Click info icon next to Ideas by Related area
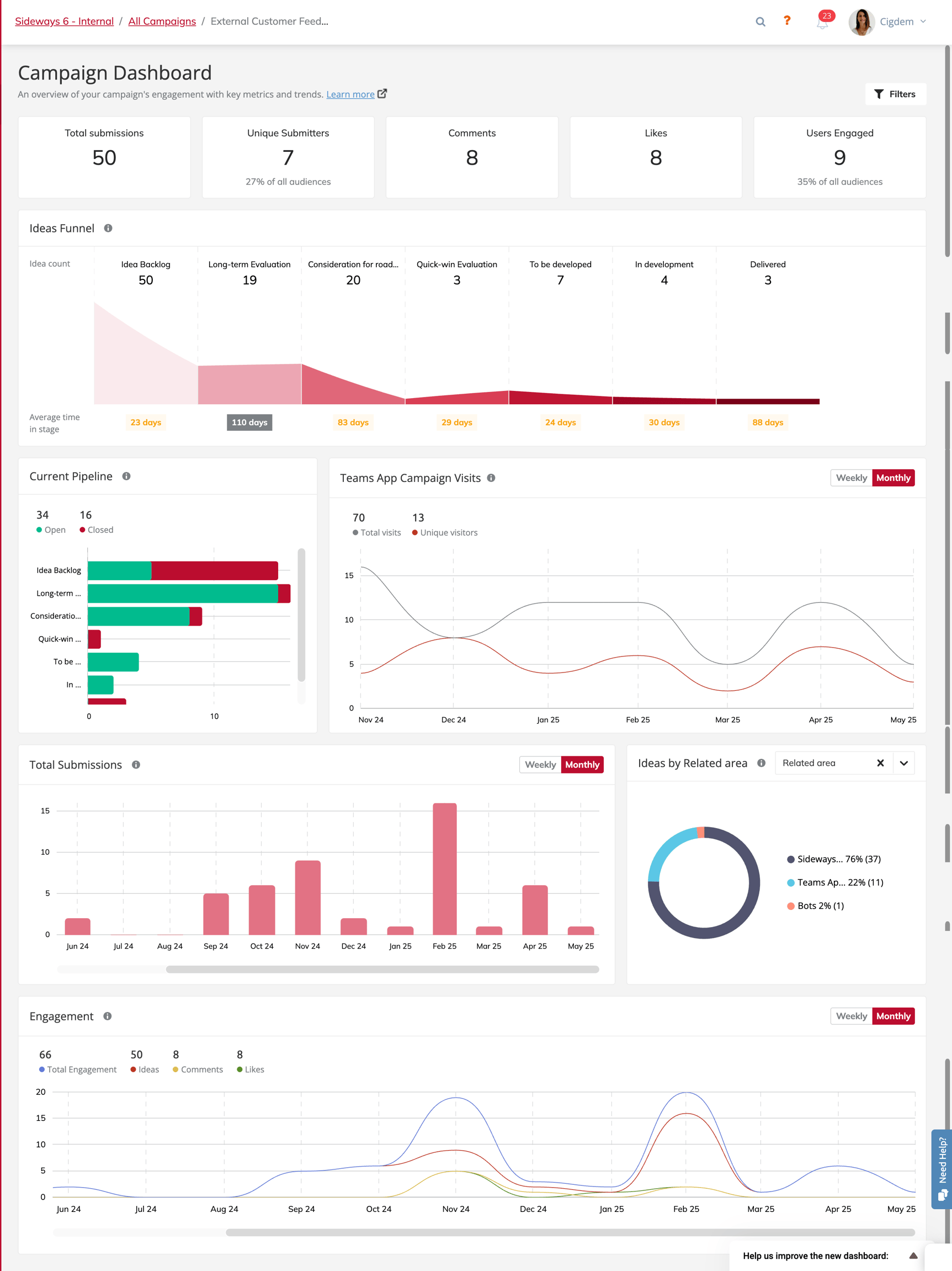Image resolution: width=952 pixels, height=1271 pixels. pos(761,763)
